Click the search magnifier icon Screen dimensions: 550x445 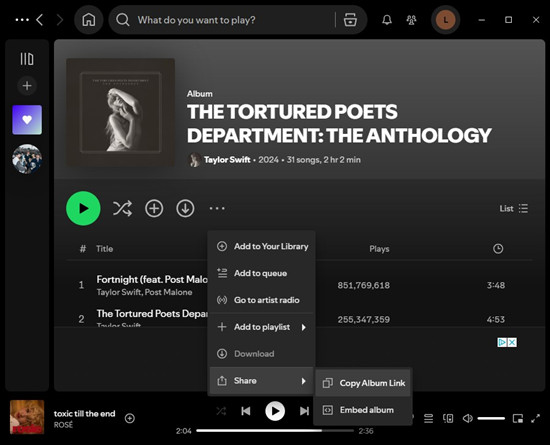point(122,20)
